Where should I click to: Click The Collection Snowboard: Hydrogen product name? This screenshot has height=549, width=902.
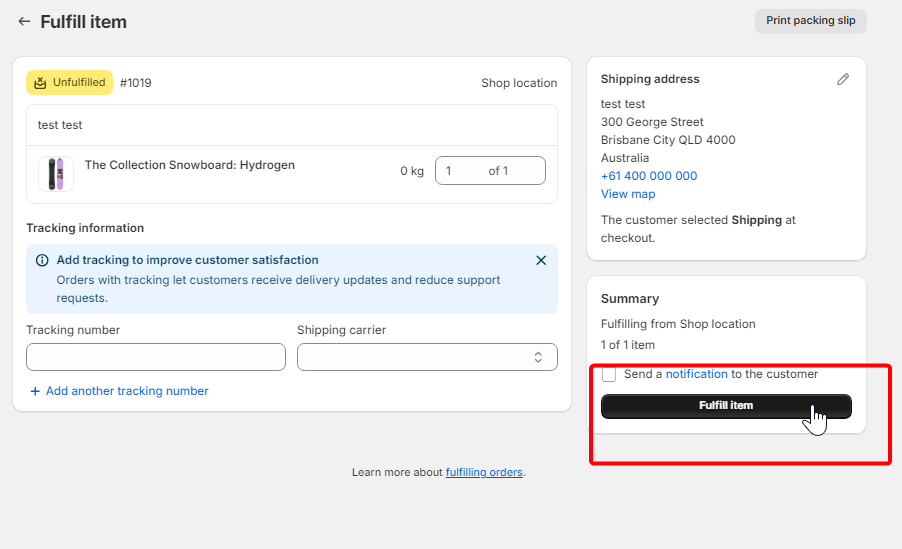pyautogui.click(x=190, y=165)
